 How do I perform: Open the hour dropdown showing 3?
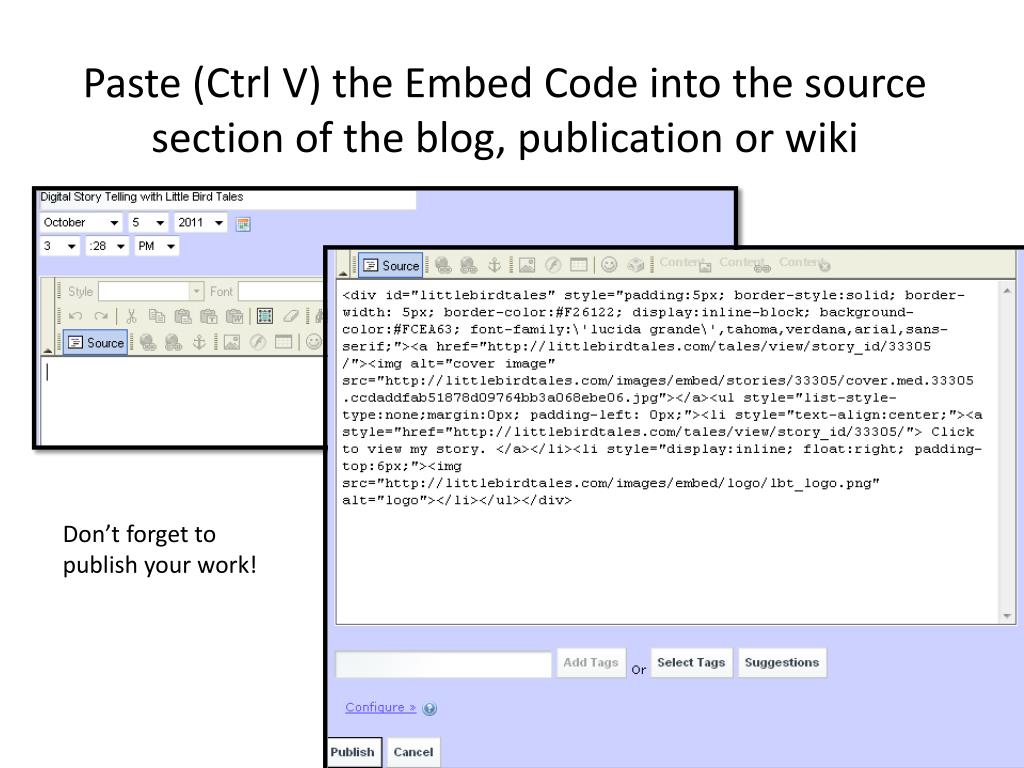coord(59,246)
